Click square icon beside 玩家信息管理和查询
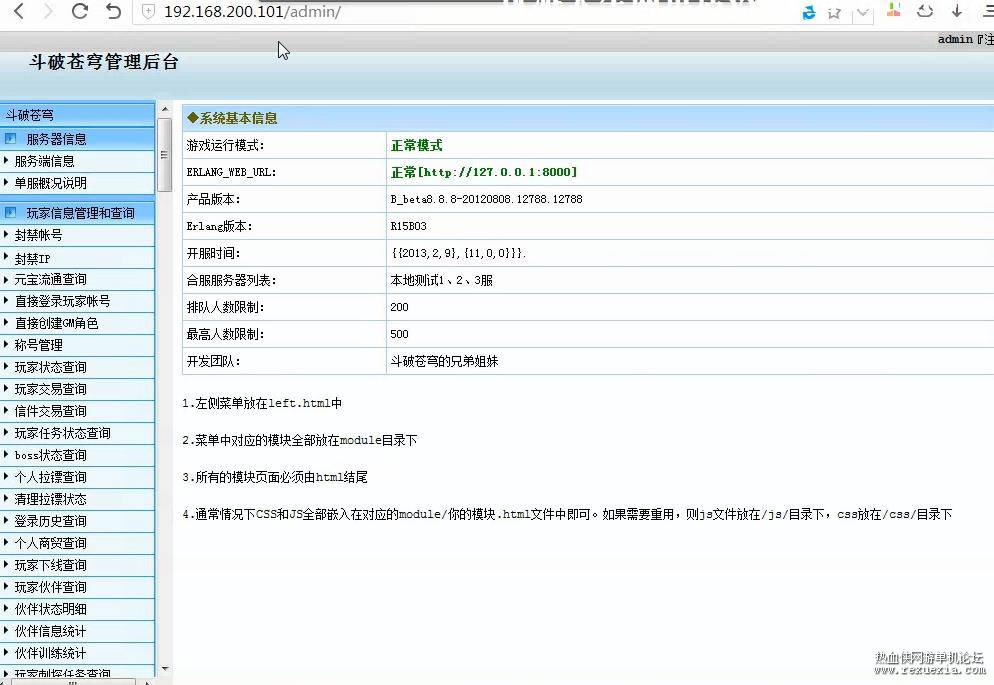994x685 pixels. click(11, 212)
